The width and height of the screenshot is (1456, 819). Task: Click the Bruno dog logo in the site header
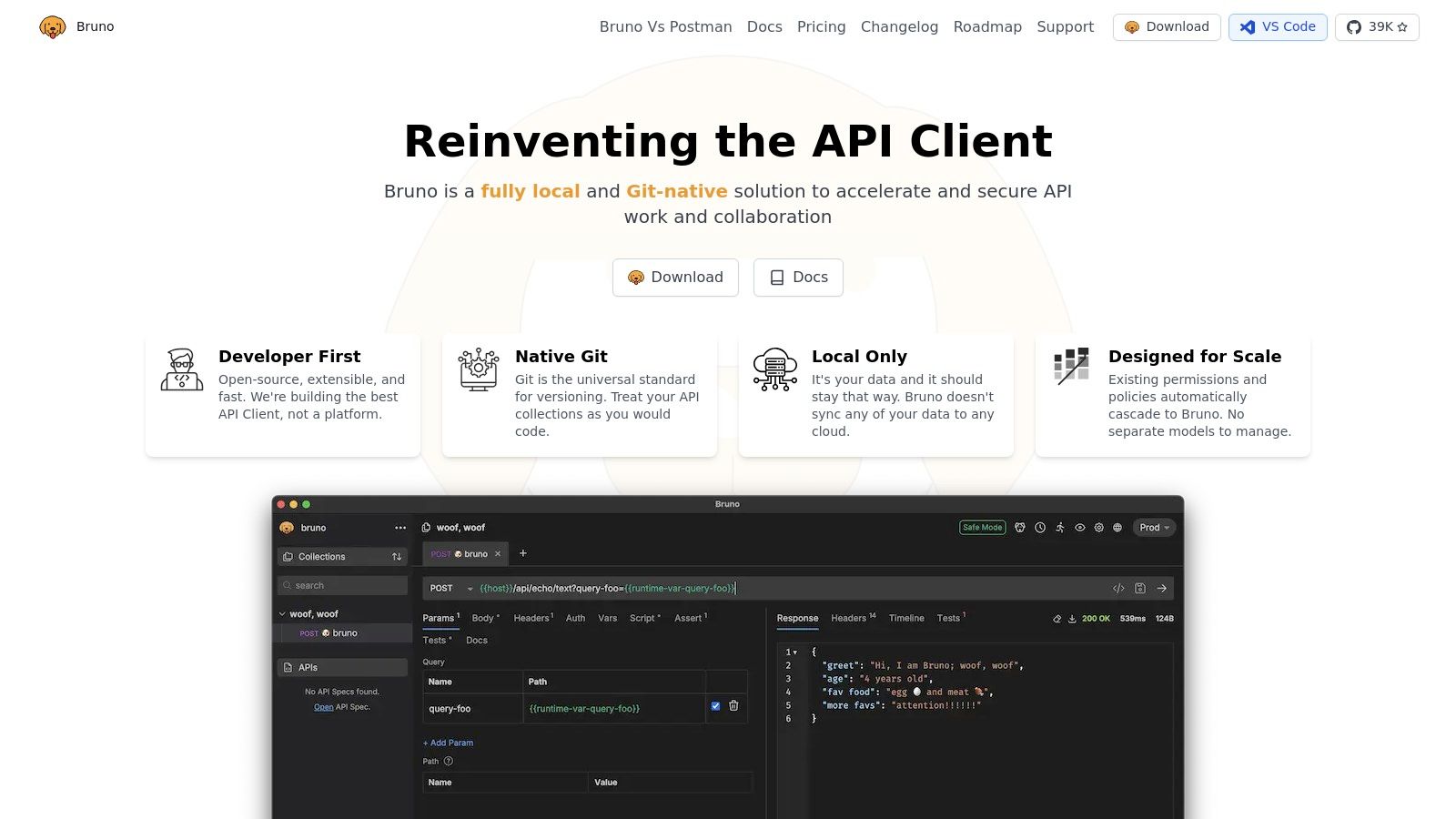pyautogui.click(x=53, y=27)
